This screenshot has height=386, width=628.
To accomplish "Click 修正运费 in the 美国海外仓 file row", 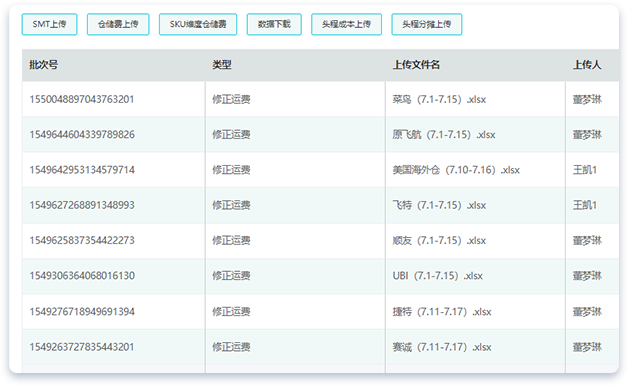I will (231, 170).
